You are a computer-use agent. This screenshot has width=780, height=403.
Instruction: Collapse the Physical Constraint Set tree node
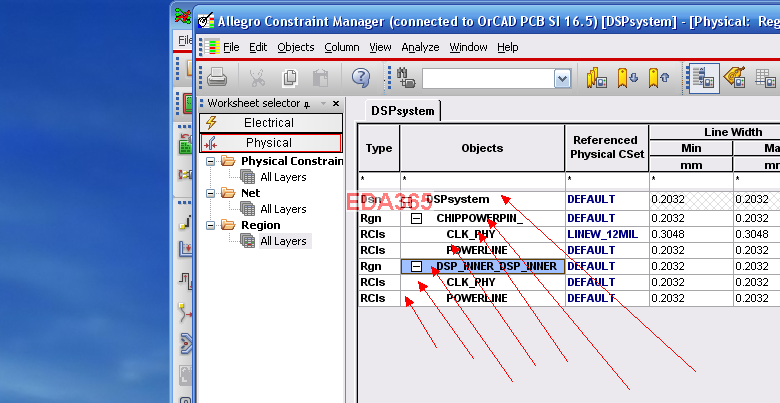pos(210,161)
